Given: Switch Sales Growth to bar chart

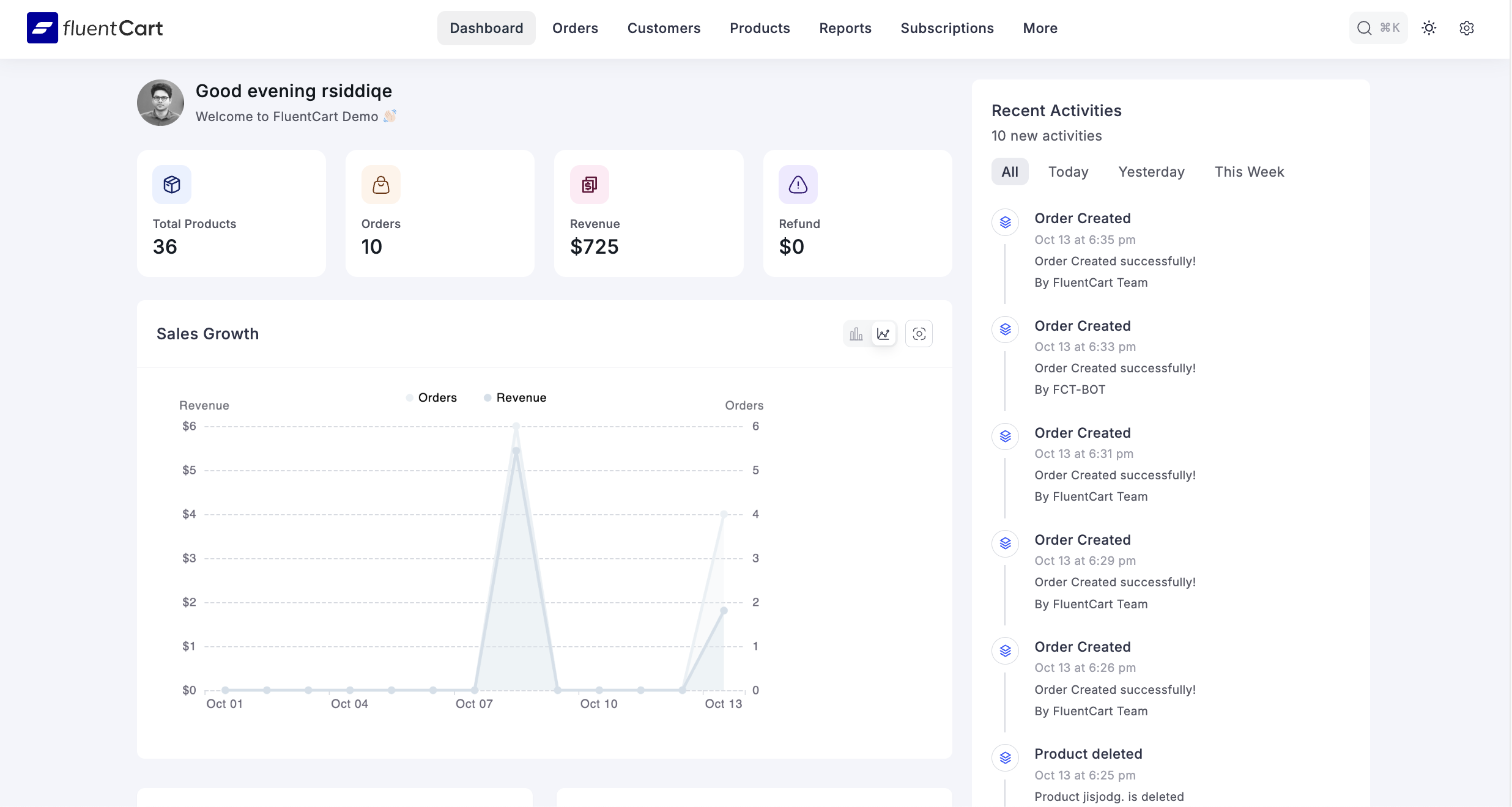Looking at the screenshot, I should click(x=856, y=334).
